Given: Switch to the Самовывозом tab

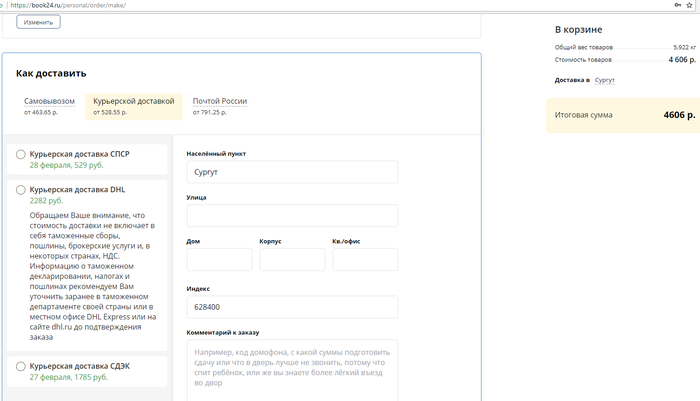Looking at the screenshot, I should [x=49, y=101].
